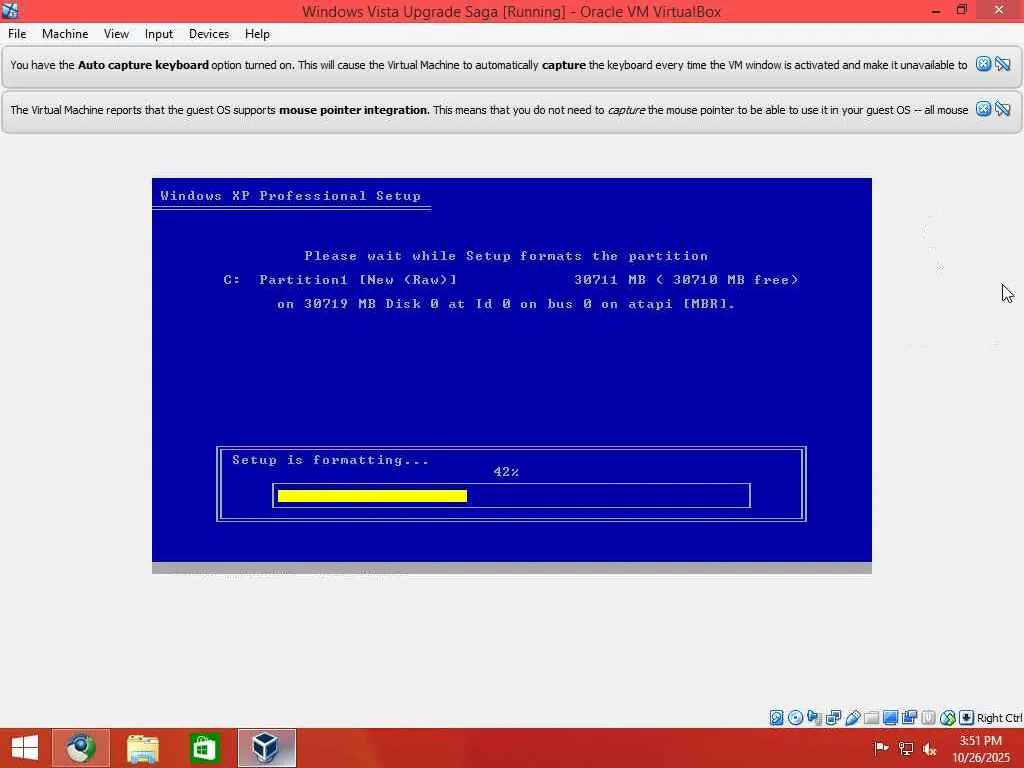This screenshot has width=1024, height=768.
Task: Click the USB devices status icon
Action: click(x=852, y=718)
